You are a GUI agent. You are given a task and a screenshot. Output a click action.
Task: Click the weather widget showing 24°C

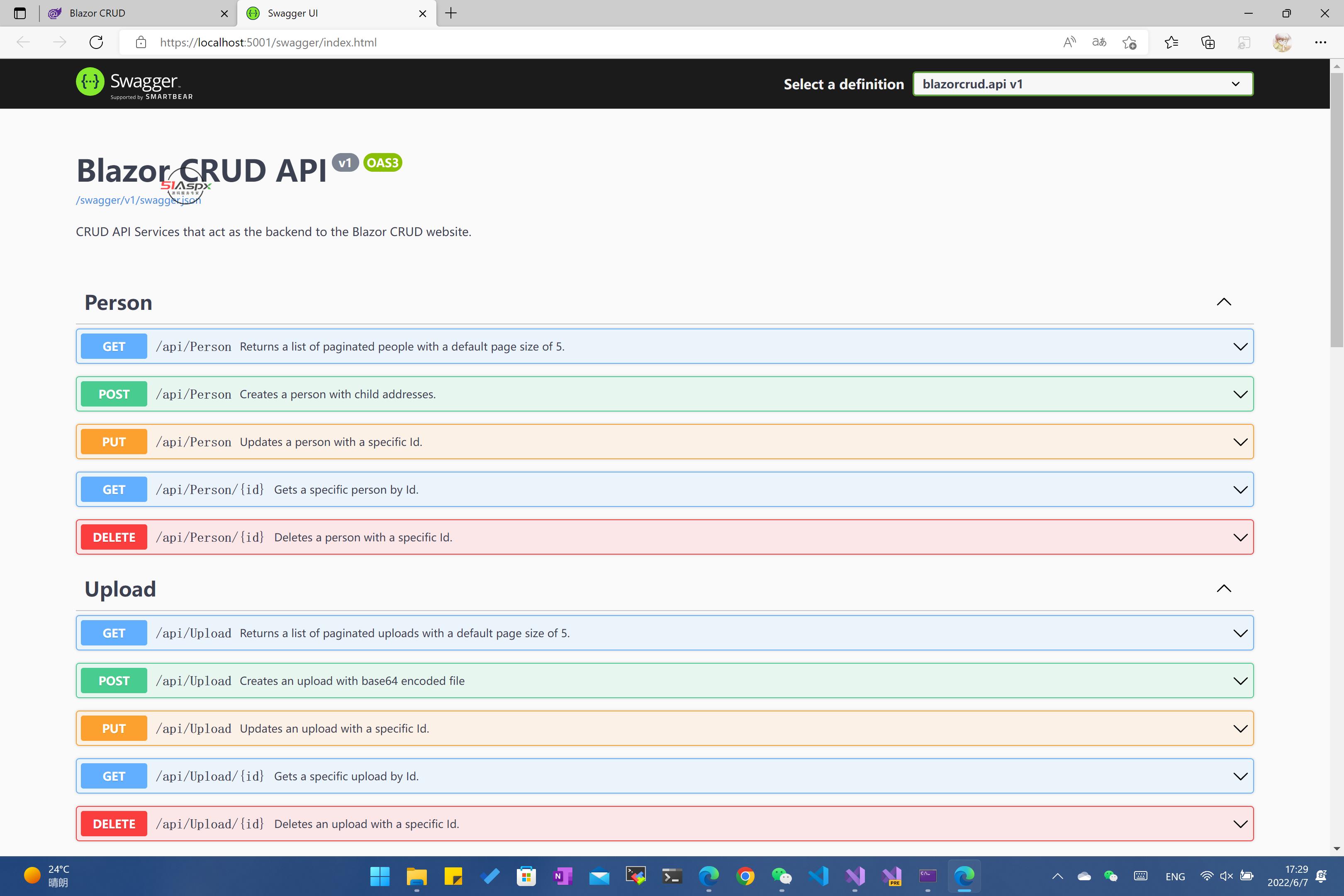pyautogui.click(x=47, y=876)
